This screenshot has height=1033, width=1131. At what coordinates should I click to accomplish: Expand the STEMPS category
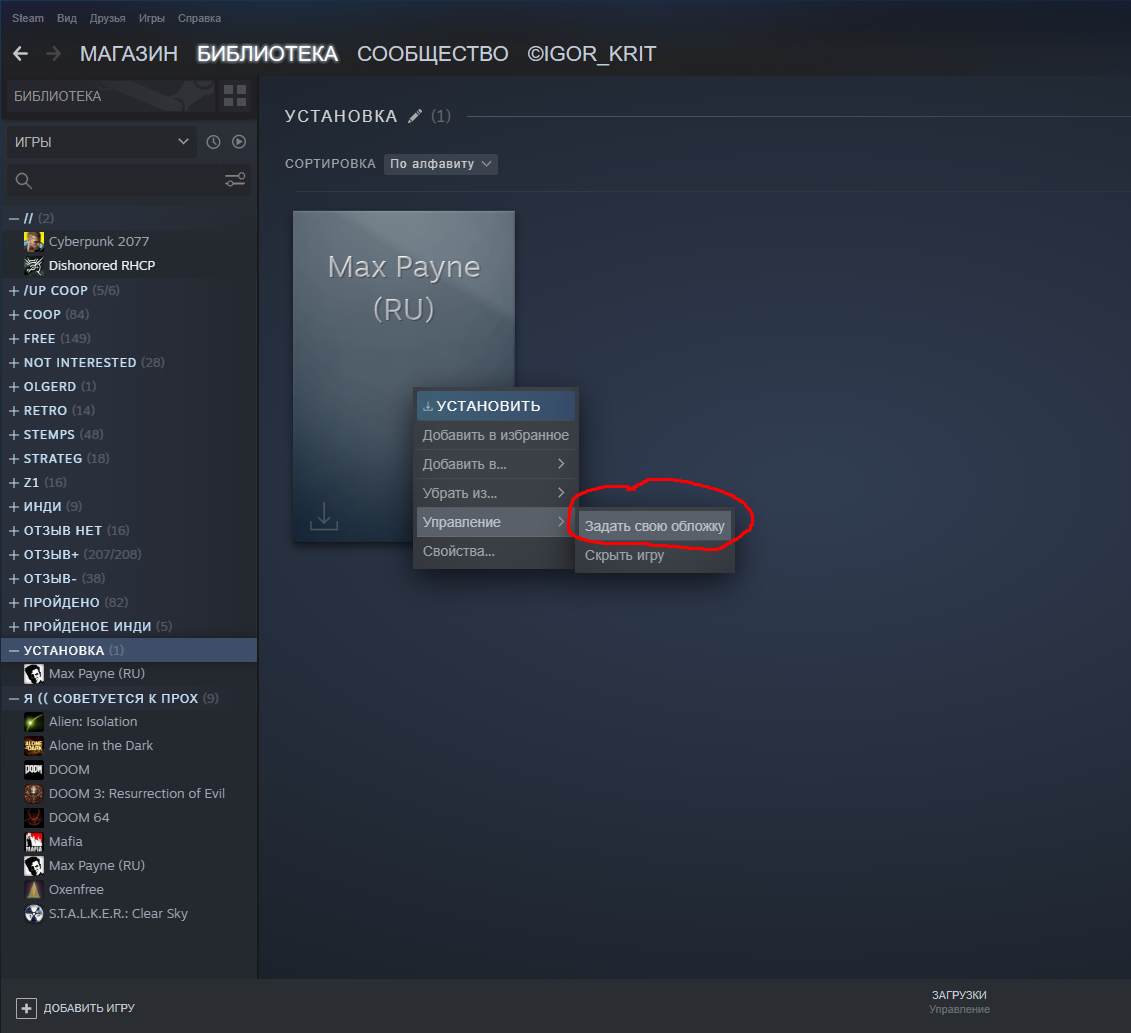(14, 434)
